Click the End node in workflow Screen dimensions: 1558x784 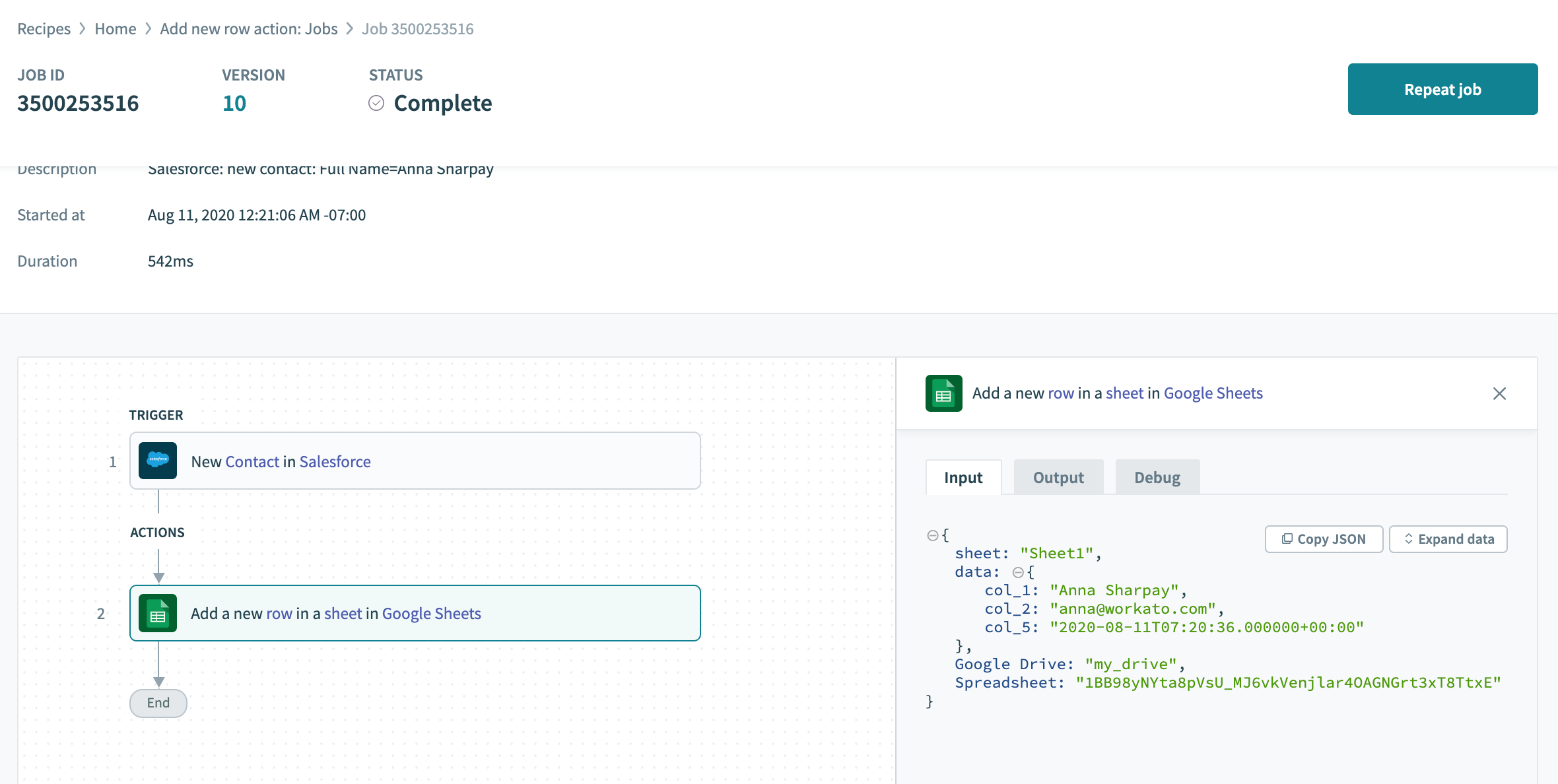(x=158, y=703)
